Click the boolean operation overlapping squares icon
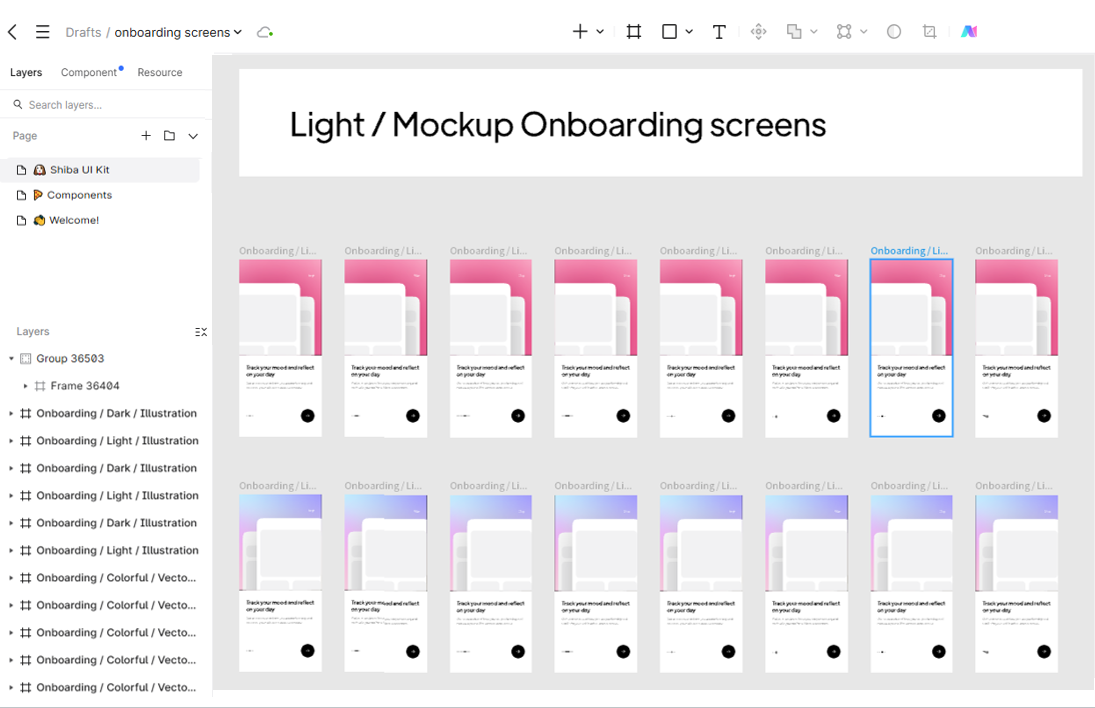 click(794, 31)
